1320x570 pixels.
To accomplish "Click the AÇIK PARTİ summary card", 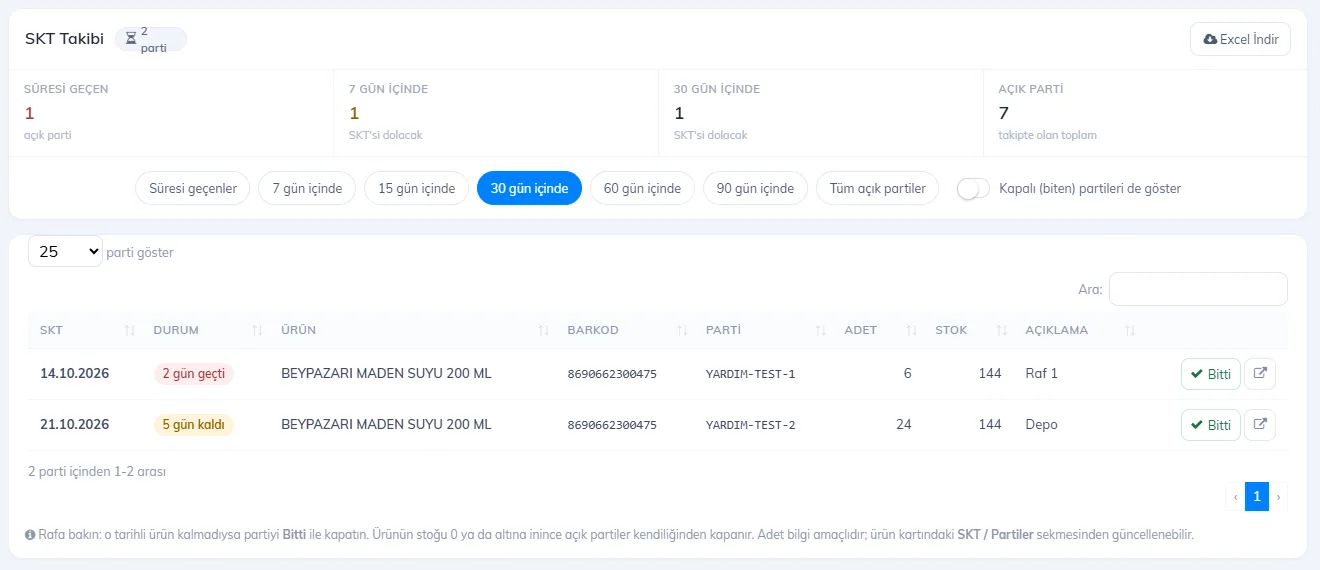I will [1145, 112].
